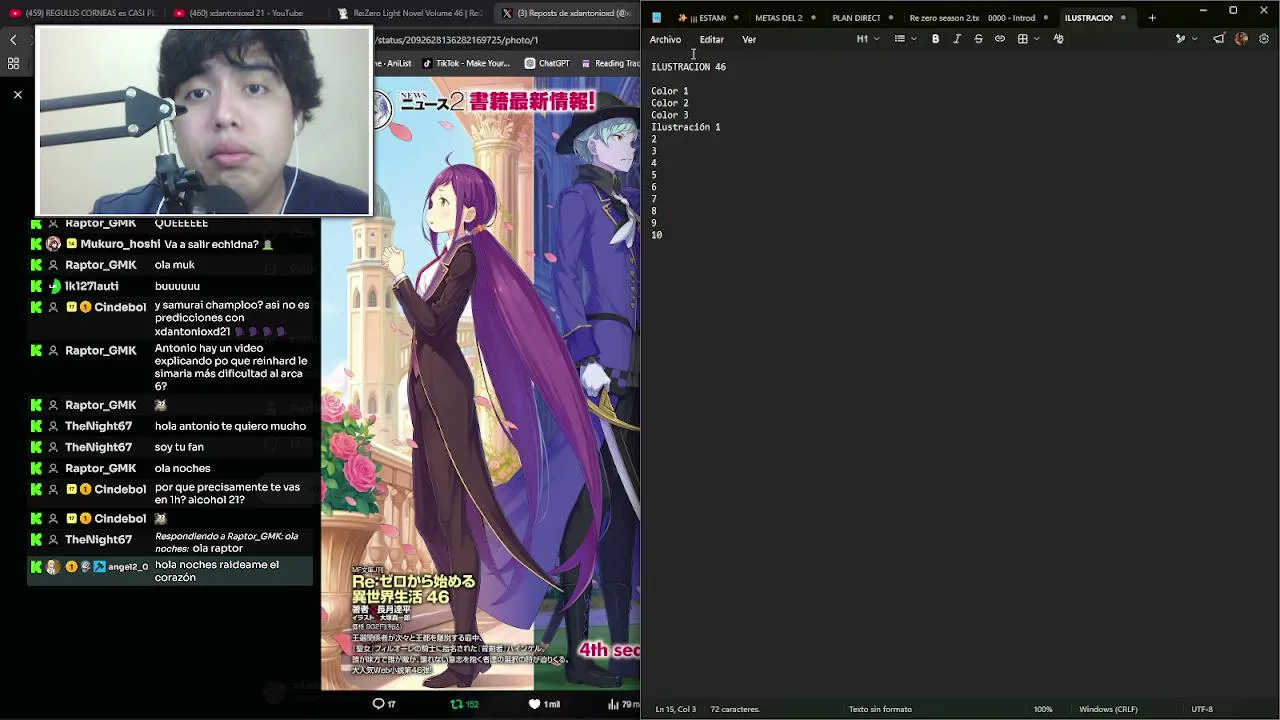Change the UTF-8 encoding in status bar
This screenshot has height=720, width=1280.
[1202, 709]
